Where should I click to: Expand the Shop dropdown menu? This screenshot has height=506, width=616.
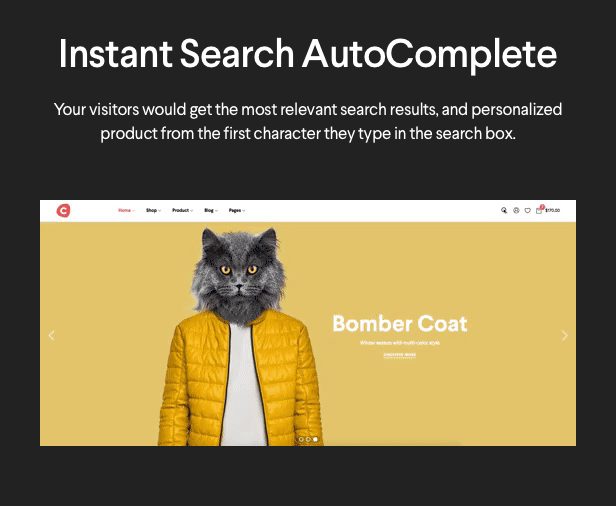(x=152, y=211)
